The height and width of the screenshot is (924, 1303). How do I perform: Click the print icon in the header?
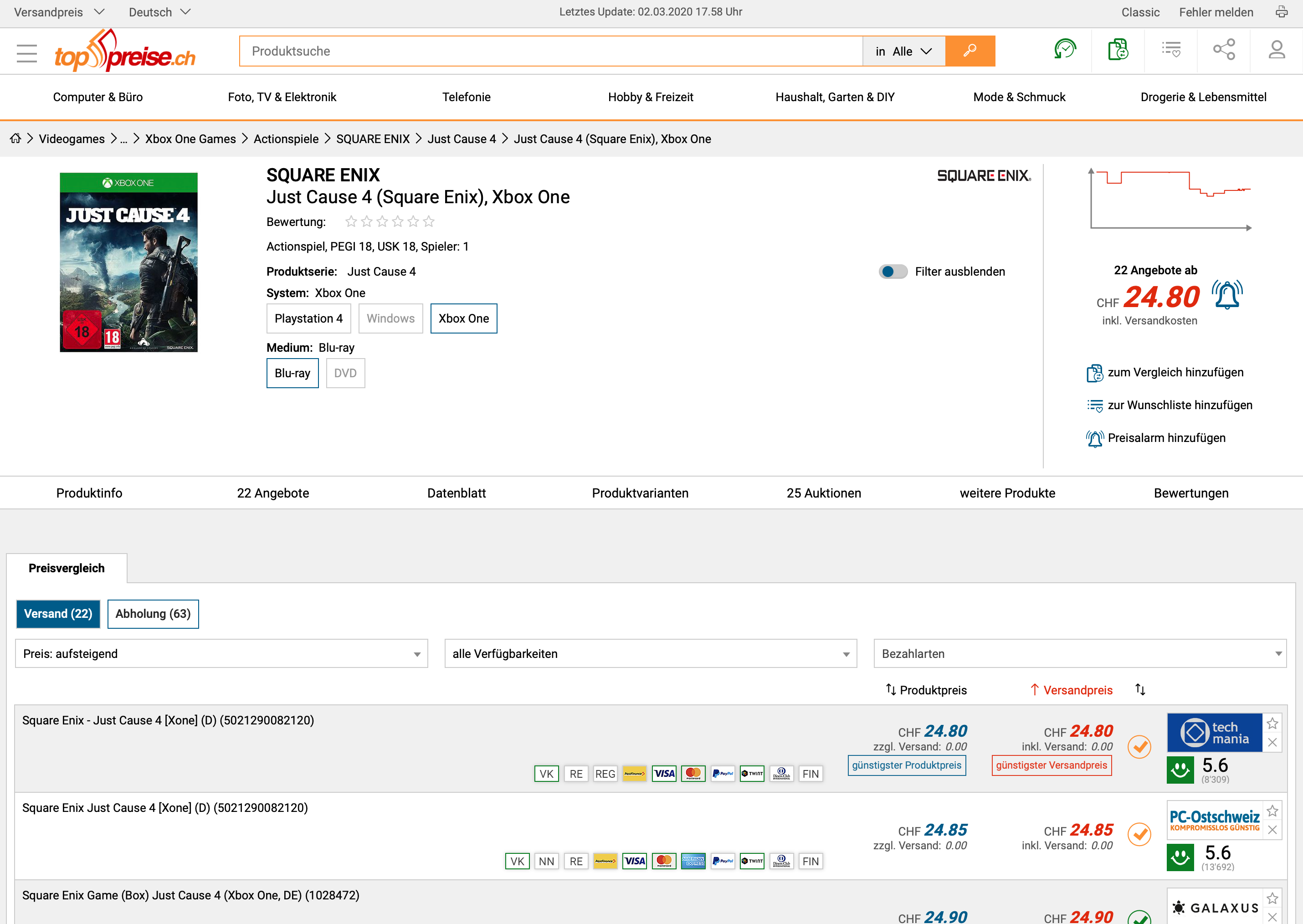tap(1282, 12)
